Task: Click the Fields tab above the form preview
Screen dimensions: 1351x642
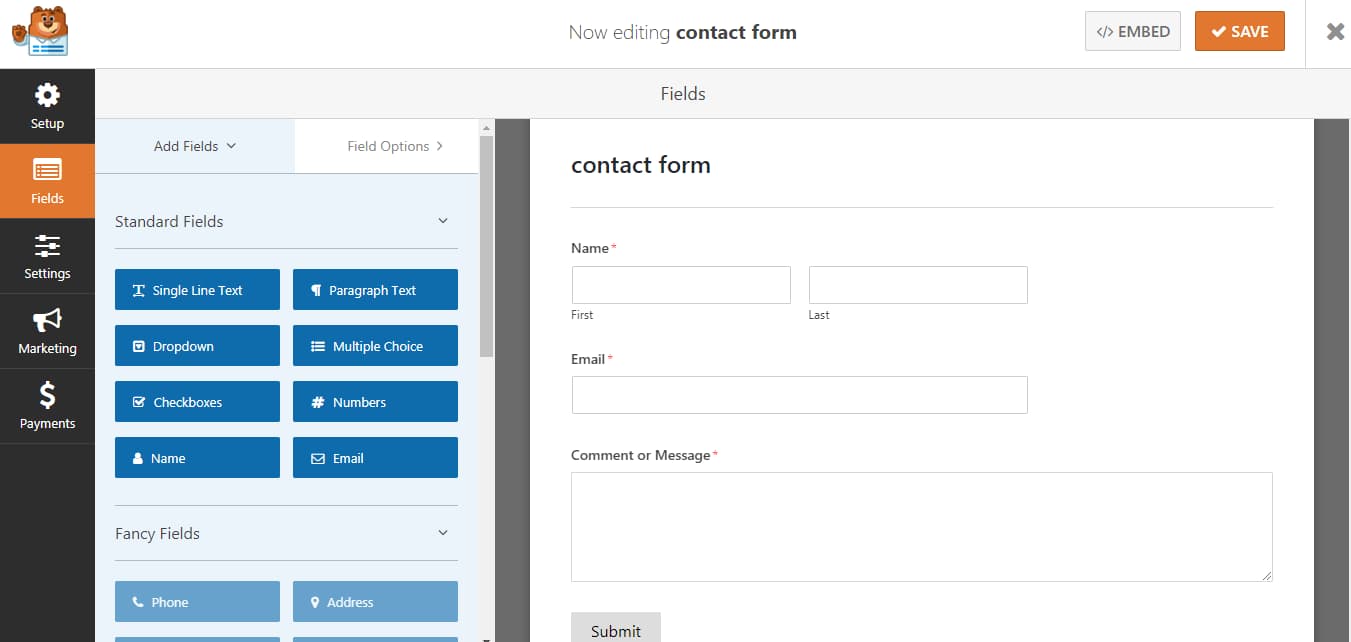Action: coord(683,93)
